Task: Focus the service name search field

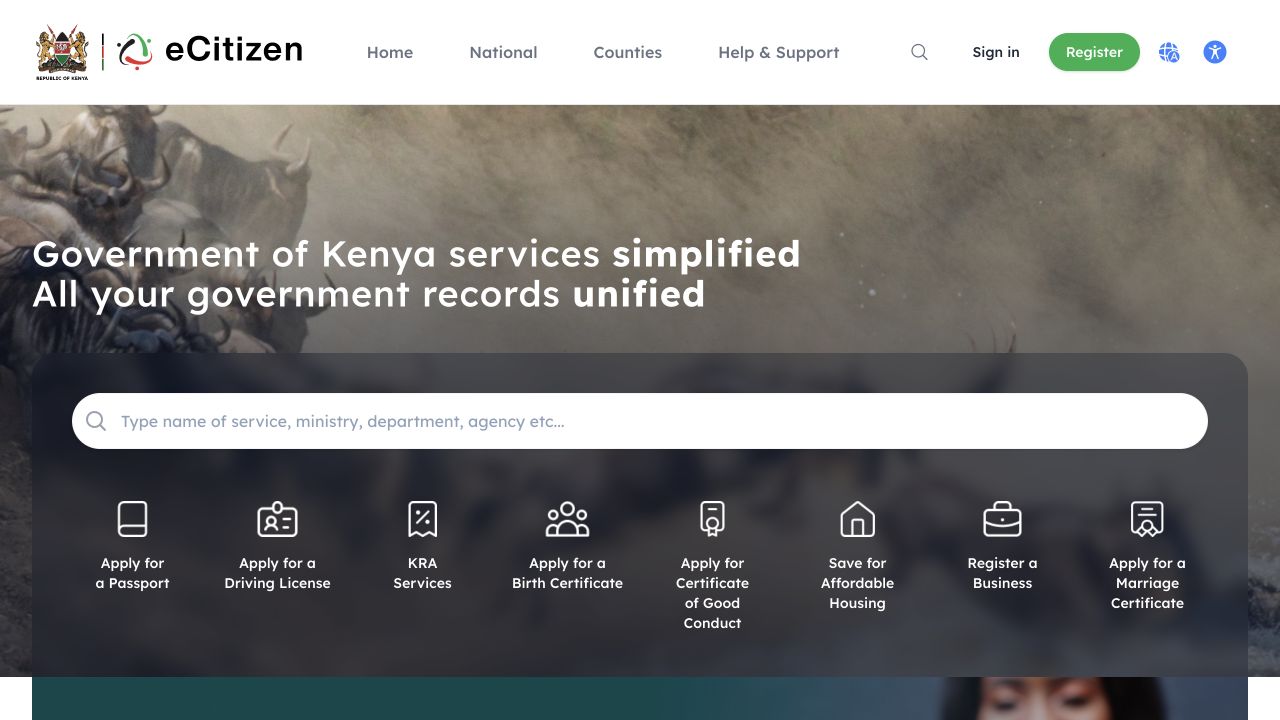Action: pos(640,421)
